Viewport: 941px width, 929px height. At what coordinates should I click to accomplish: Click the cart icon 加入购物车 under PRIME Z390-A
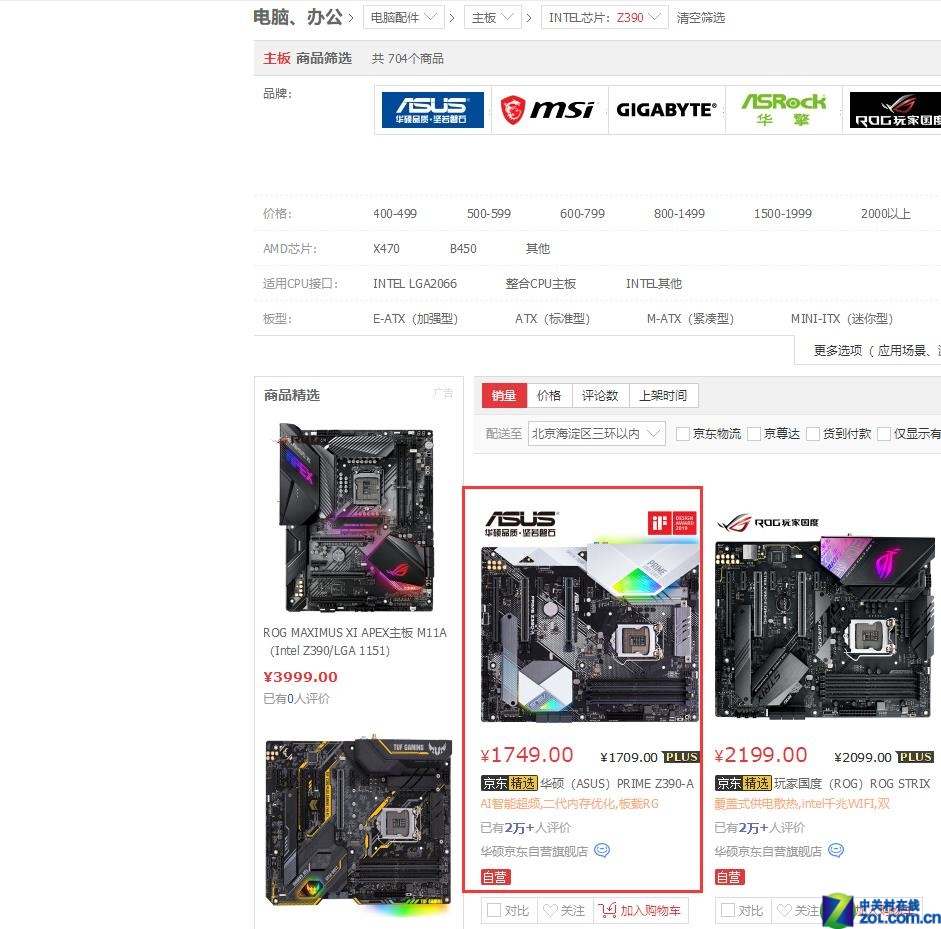click(607, 910)
